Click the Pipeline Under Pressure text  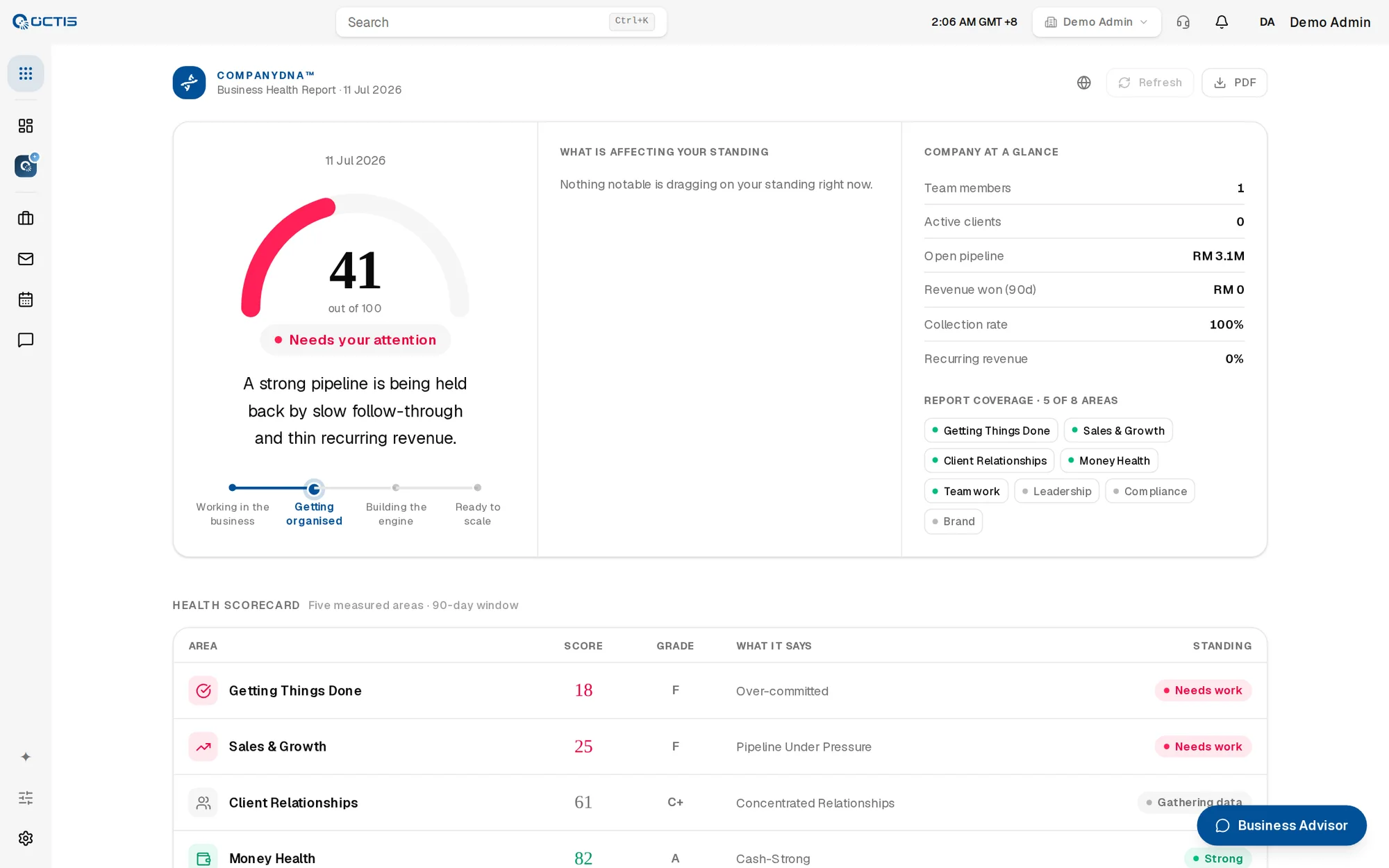coord(804,746)
